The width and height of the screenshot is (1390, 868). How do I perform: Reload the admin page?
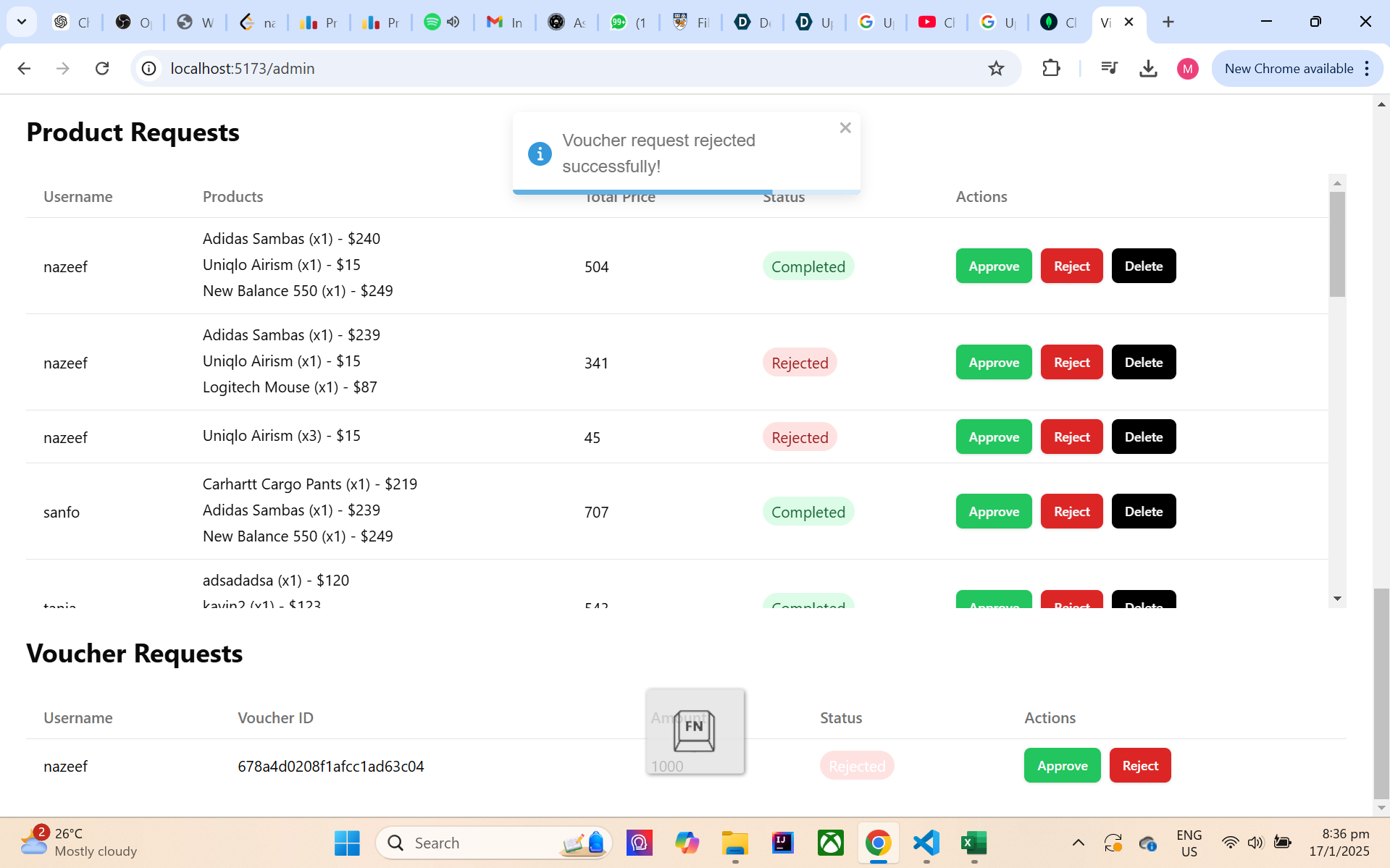[102, 69]
